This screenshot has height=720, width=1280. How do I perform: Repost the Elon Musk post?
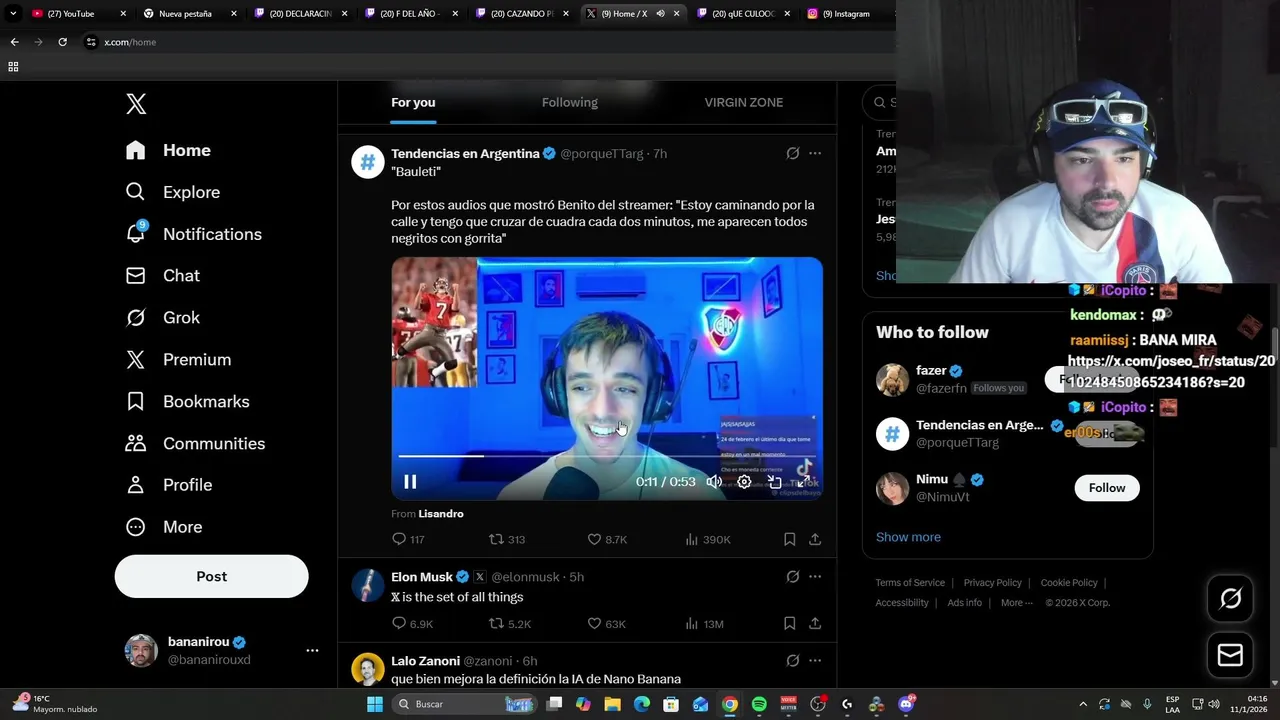pyautogui.click(x=509, y=623)
